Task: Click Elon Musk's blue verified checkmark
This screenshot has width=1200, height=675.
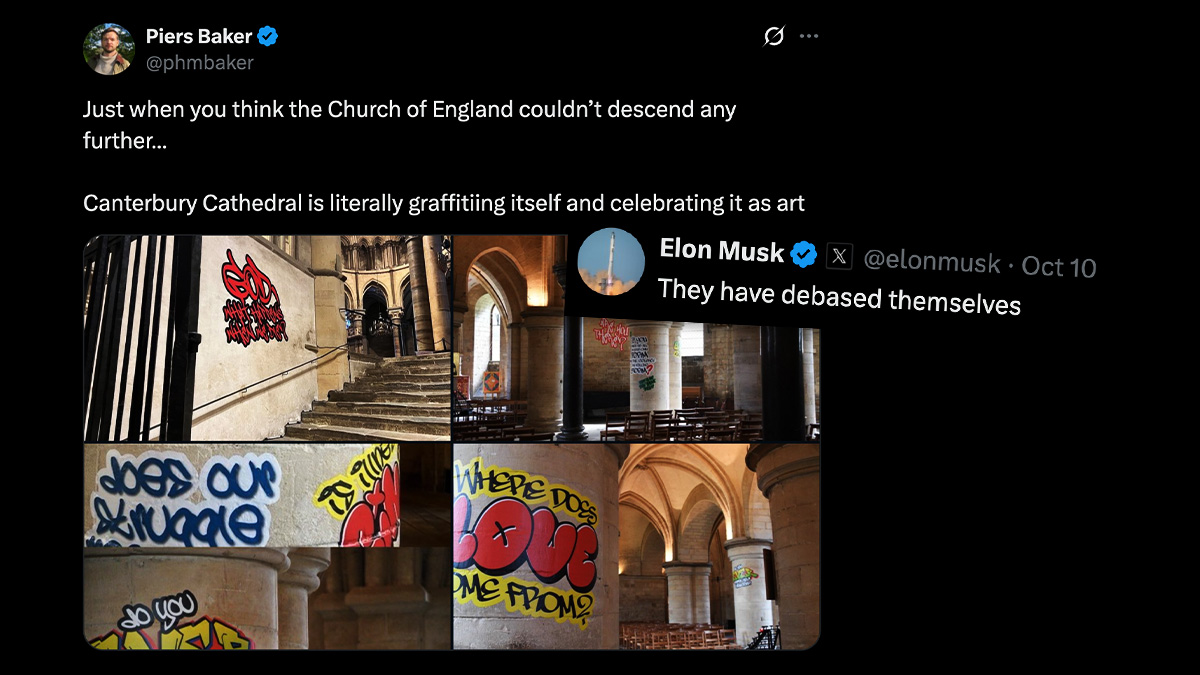Action: [803, 255]
